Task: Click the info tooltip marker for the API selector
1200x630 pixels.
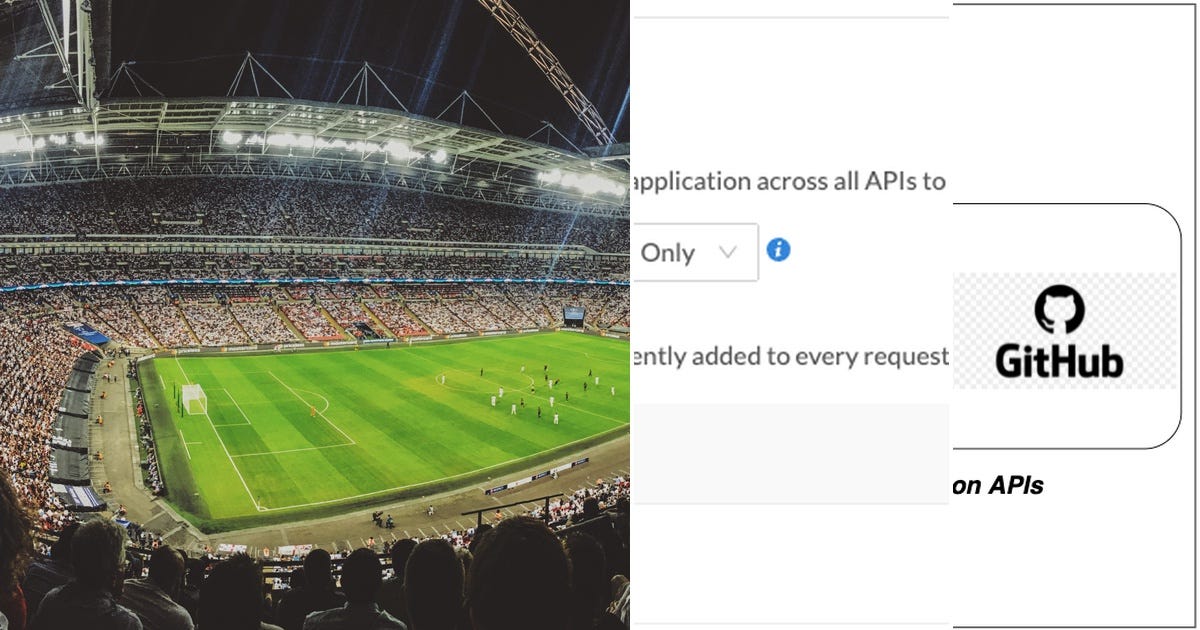Action: (x=779, y=252)
